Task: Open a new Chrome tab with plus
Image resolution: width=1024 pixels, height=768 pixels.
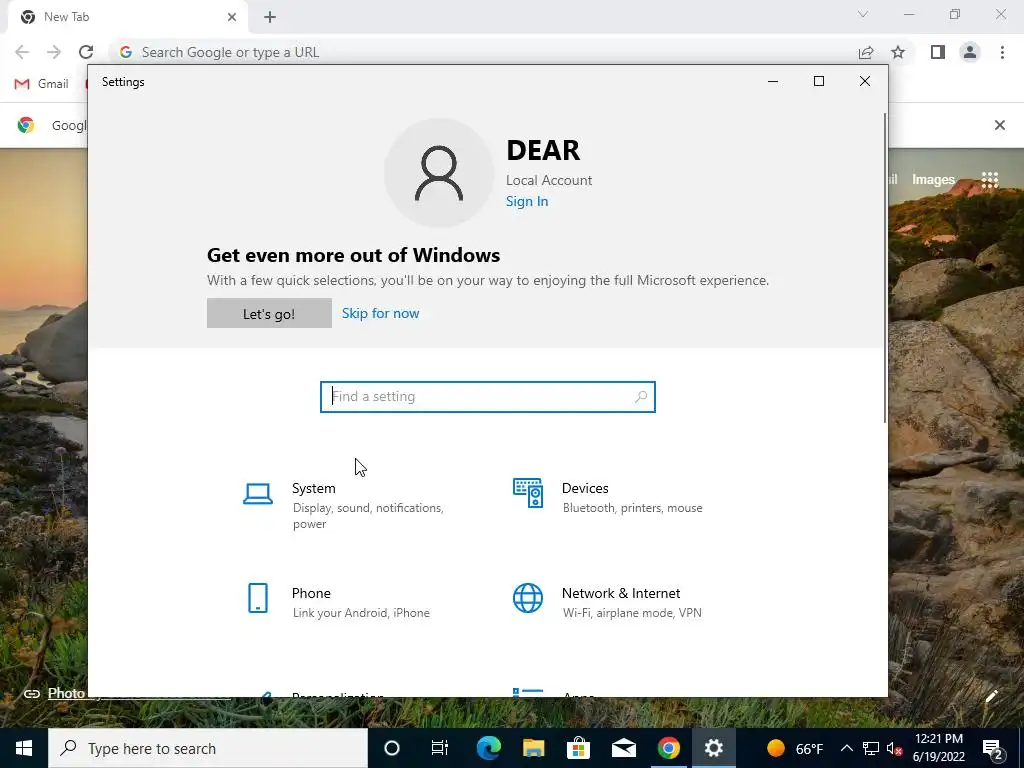Action: [270, 17]
